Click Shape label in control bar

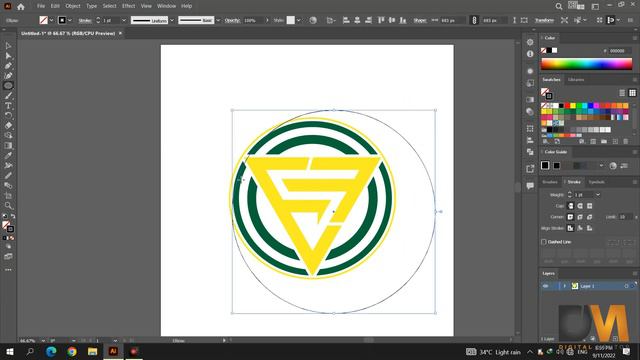click(x=420, y=20)
